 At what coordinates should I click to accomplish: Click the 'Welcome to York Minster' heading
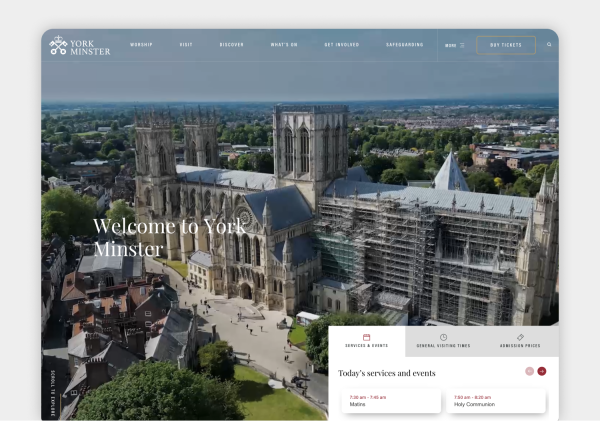pos(169,237)
